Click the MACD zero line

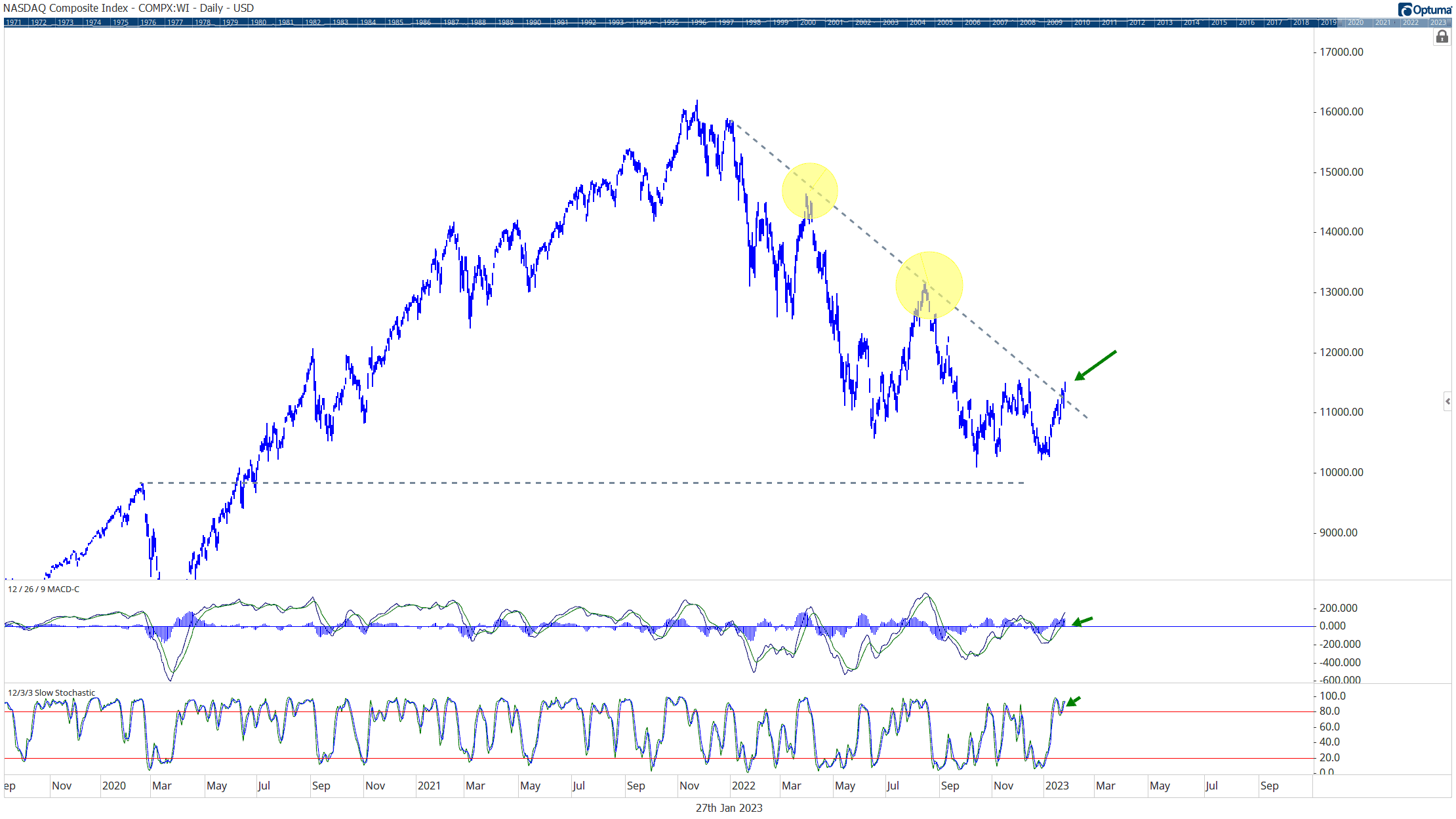point(659,626)
